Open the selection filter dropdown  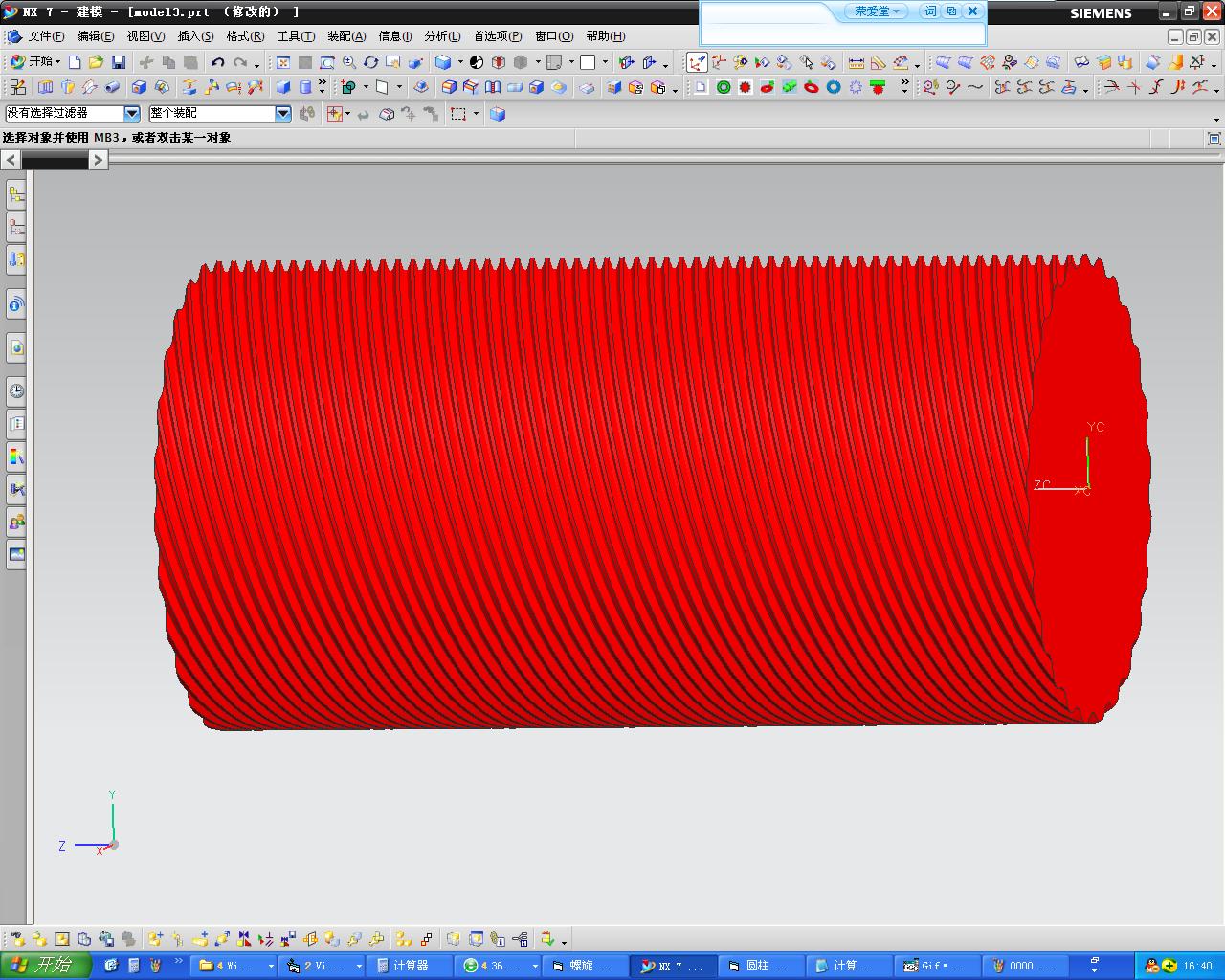(132, 113)
